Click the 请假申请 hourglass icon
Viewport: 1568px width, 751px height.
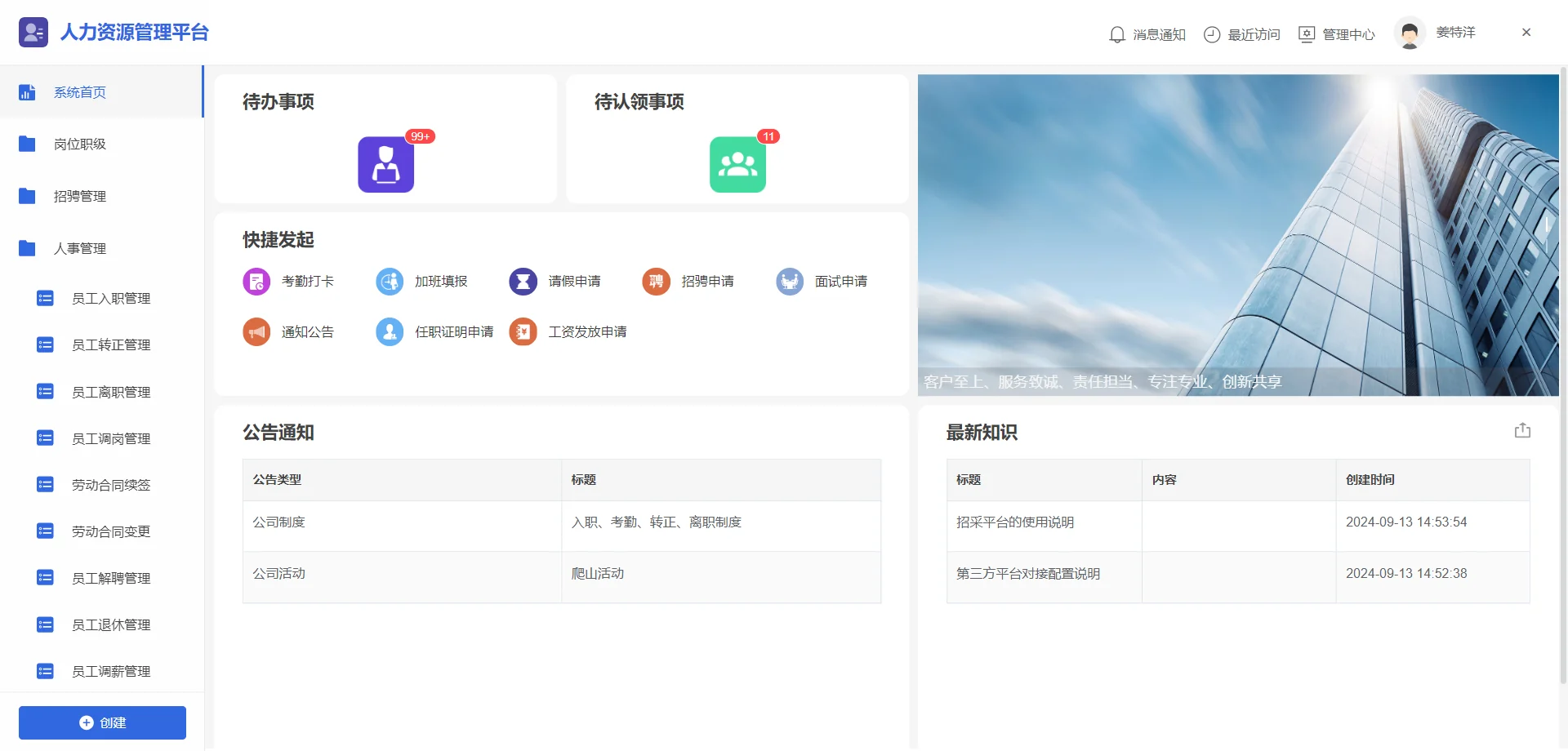coord(523,282)
